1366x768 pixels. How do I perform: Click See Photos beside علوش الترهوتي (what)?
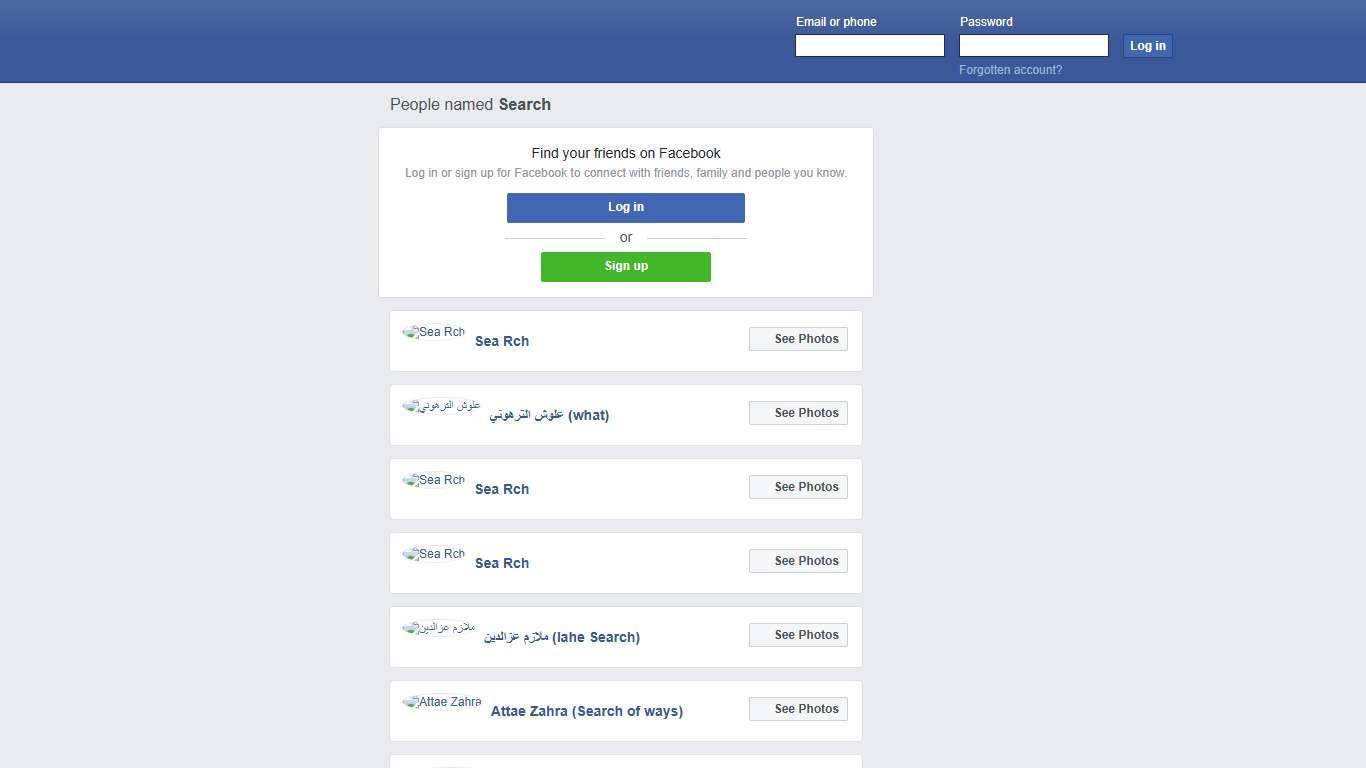point(798,412)
